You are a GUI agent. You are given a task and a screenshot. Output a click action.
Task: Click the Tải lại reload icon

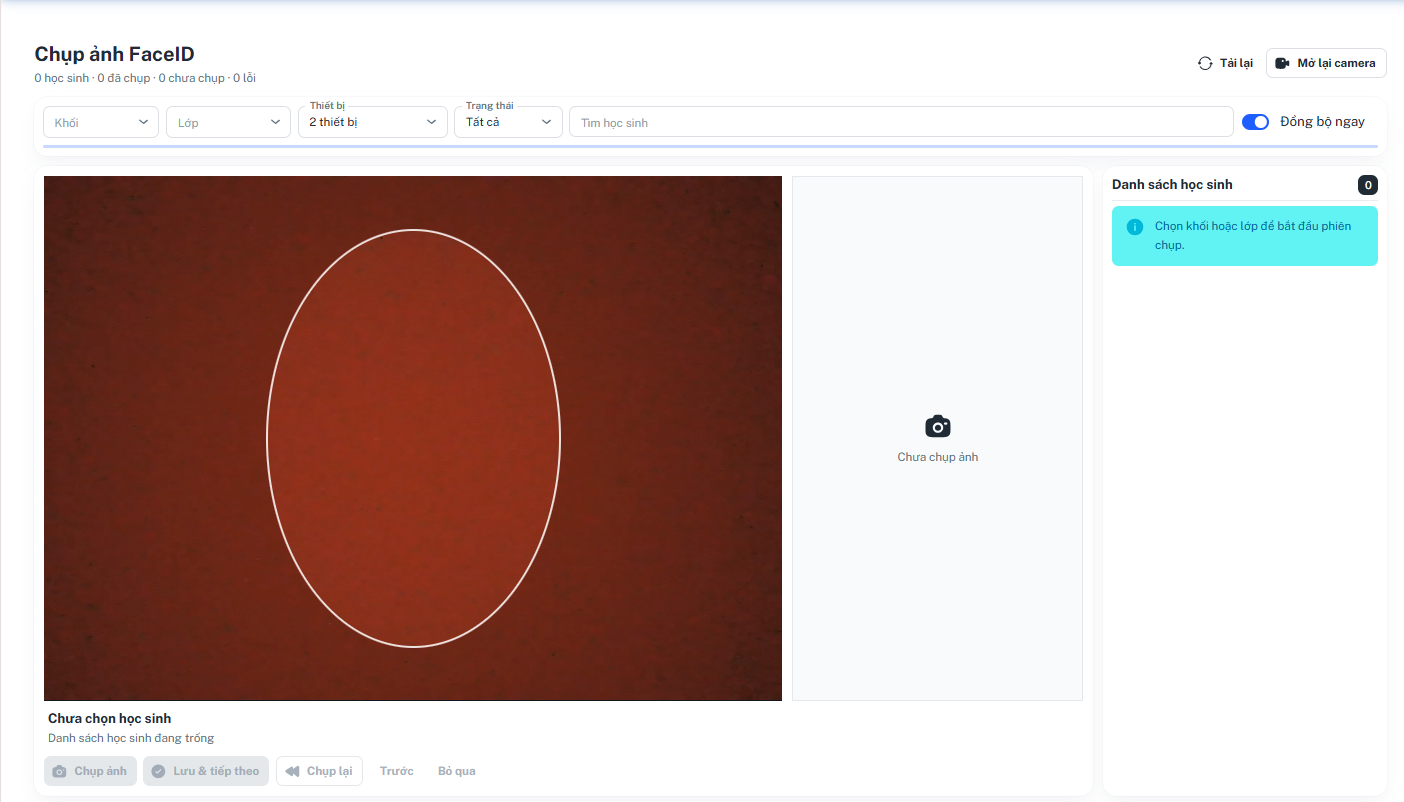pyautogui.click(x=1205, y=63)
